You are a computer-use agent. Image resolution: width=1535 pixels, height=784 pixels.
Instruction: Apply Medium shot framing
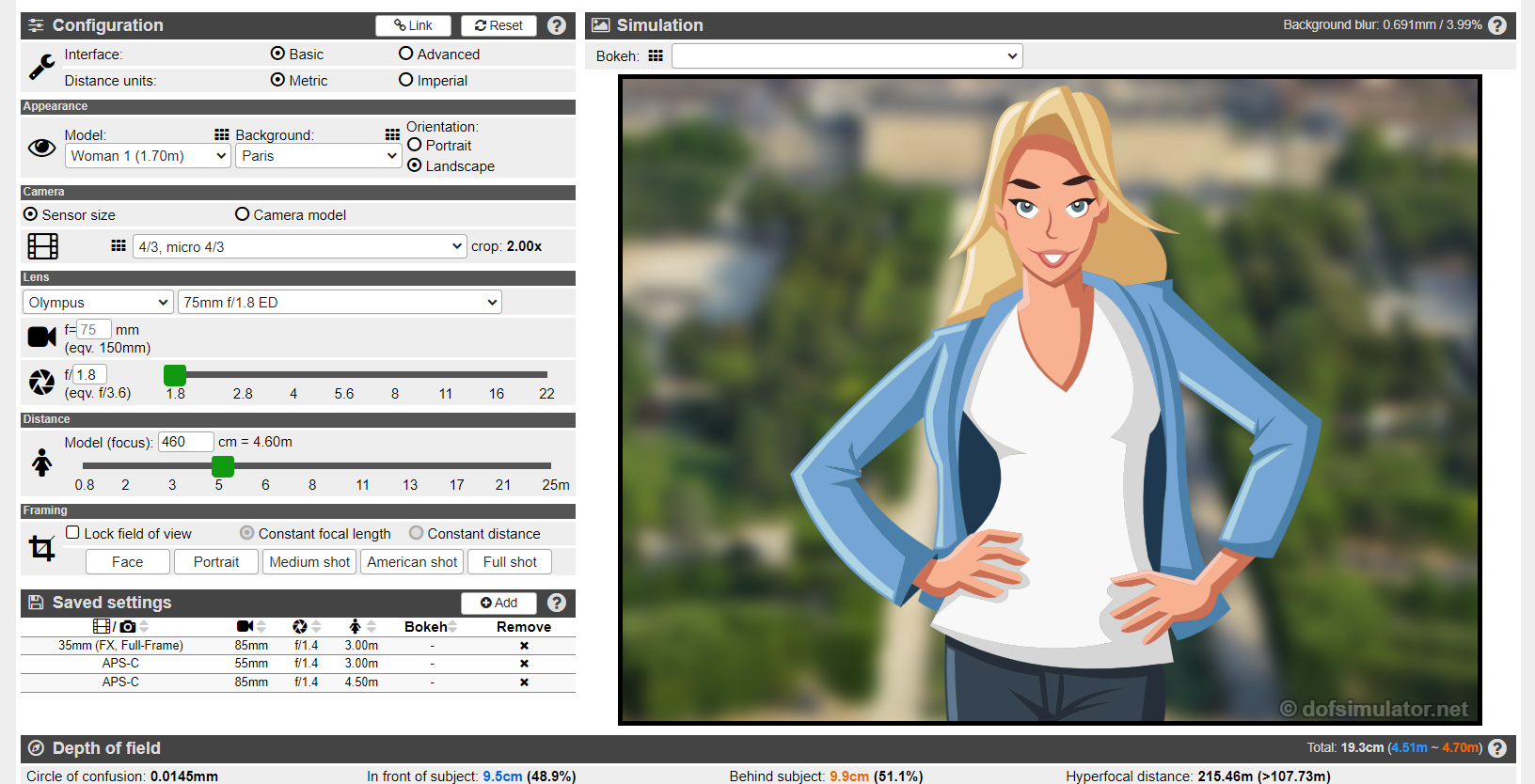pyautogui.click(x=309, y=561)
